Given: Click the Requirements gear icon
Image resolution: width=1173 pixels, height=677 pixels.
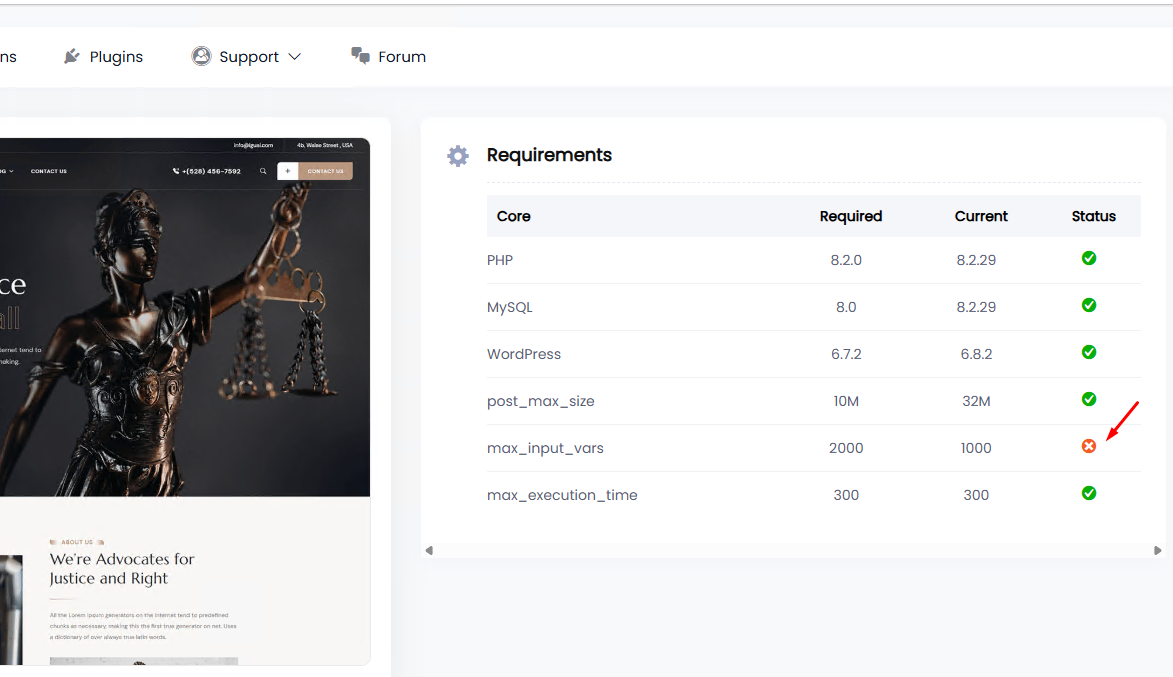Looking at the screenshot, I should point(458,156).
